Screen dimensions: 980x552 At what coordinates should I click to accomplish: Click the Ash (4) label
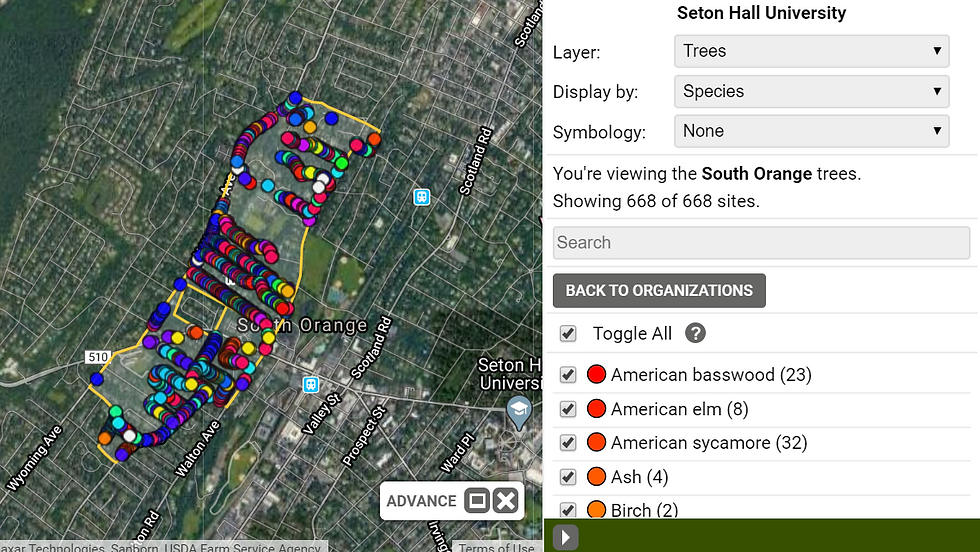tap(639, 477)
